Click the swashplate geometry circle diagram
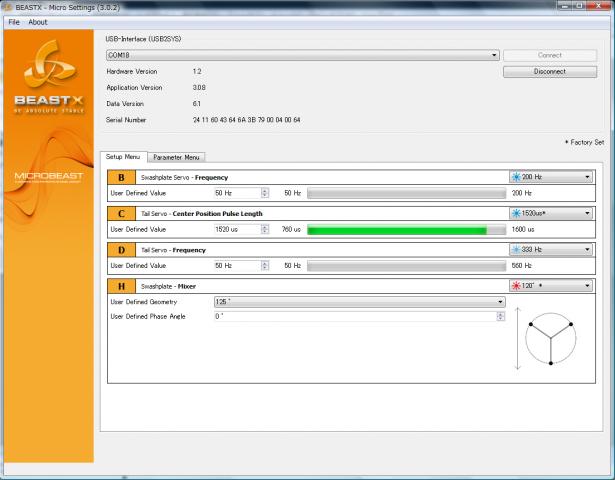Screen dimensions: 615x480 point(551,338)
